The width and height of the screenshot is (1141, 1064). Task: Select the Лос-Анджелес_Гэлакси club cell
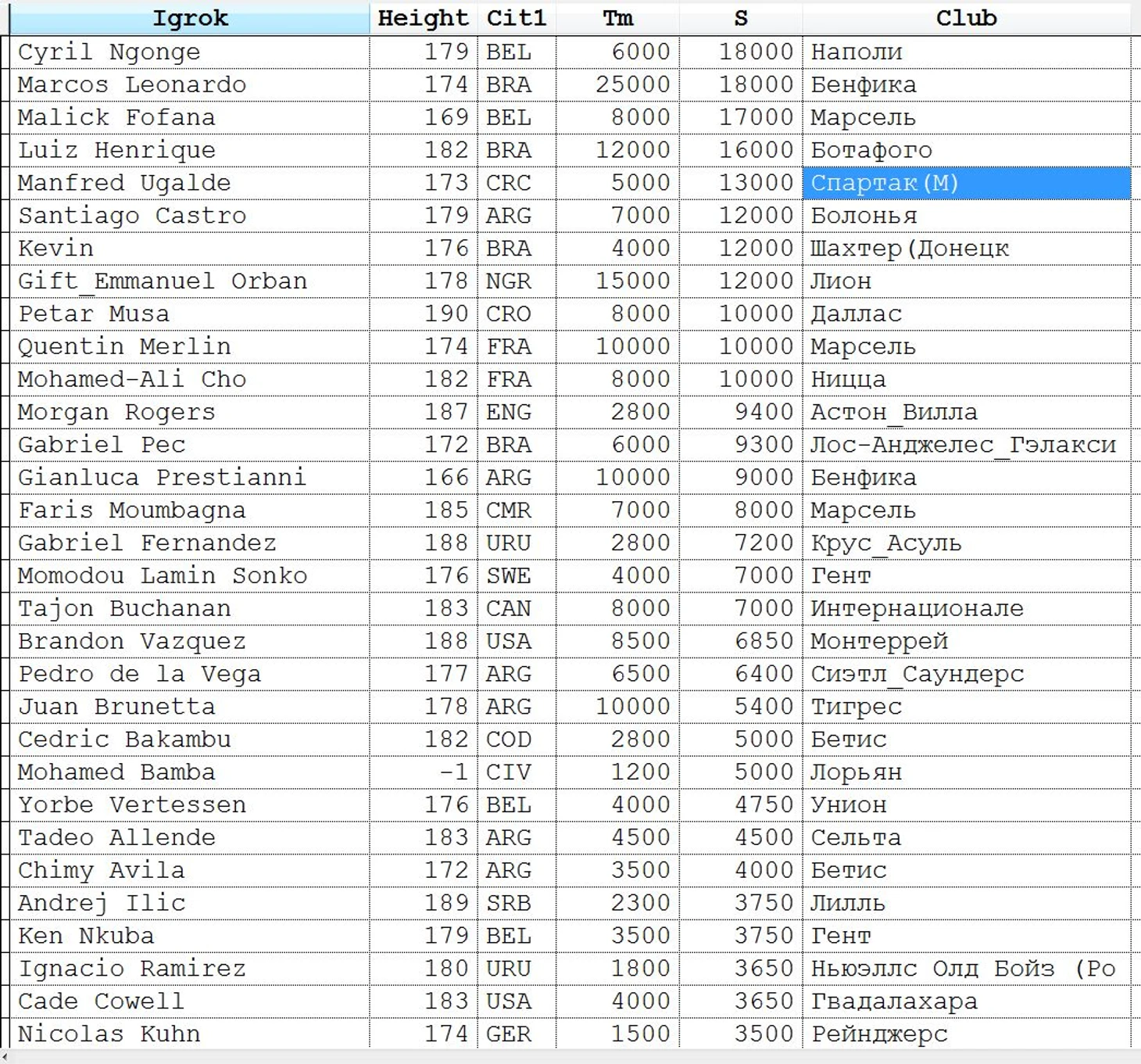coord(963,445)
